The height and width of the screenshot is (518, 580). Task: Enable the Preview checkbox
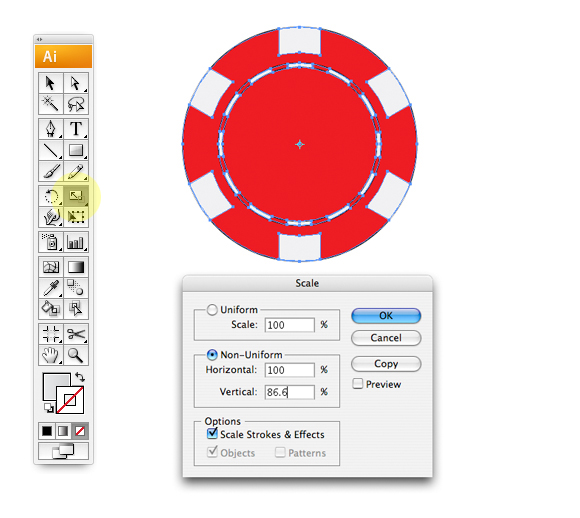click(358, 384)
